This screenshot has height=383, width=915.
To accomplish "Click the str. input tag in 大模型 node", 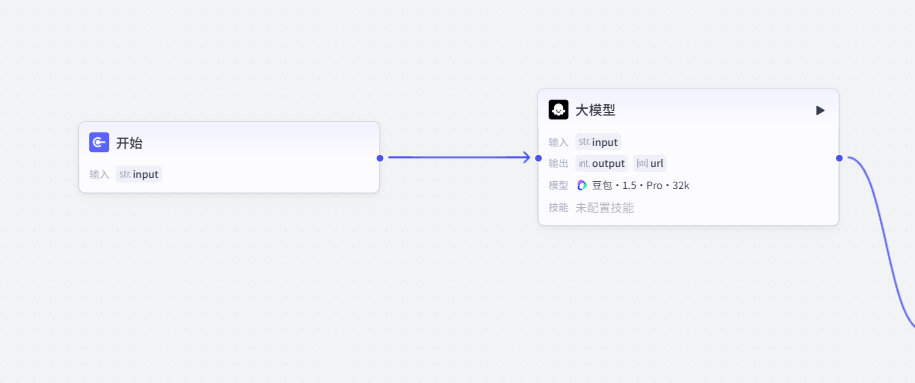I will point(598,142).
